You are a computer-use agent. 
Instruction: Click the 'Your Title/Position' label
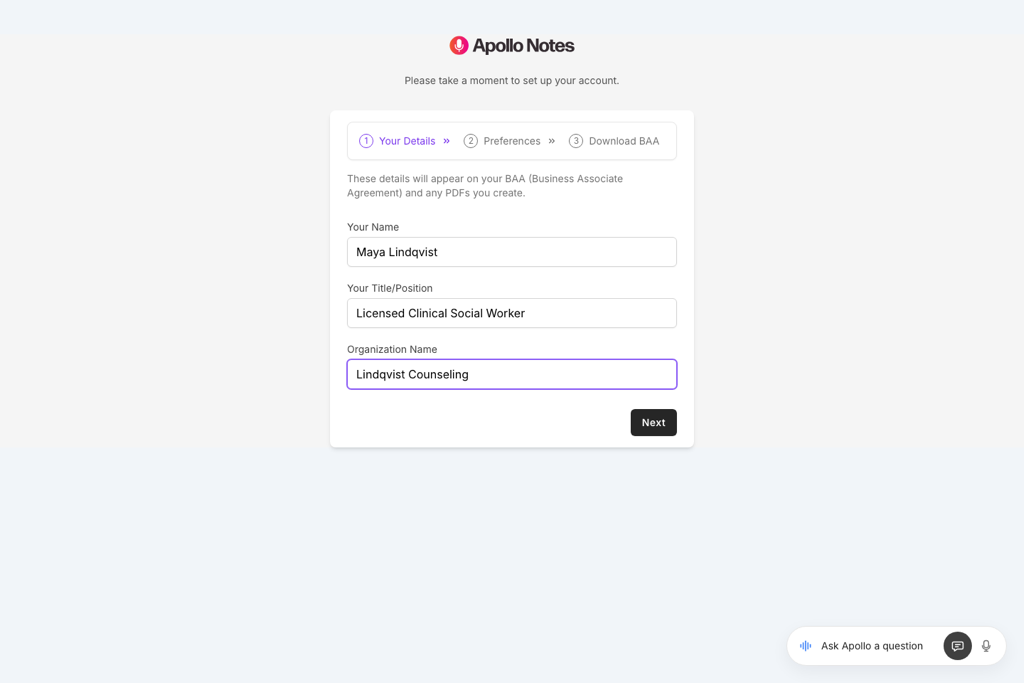click(390, 288)
